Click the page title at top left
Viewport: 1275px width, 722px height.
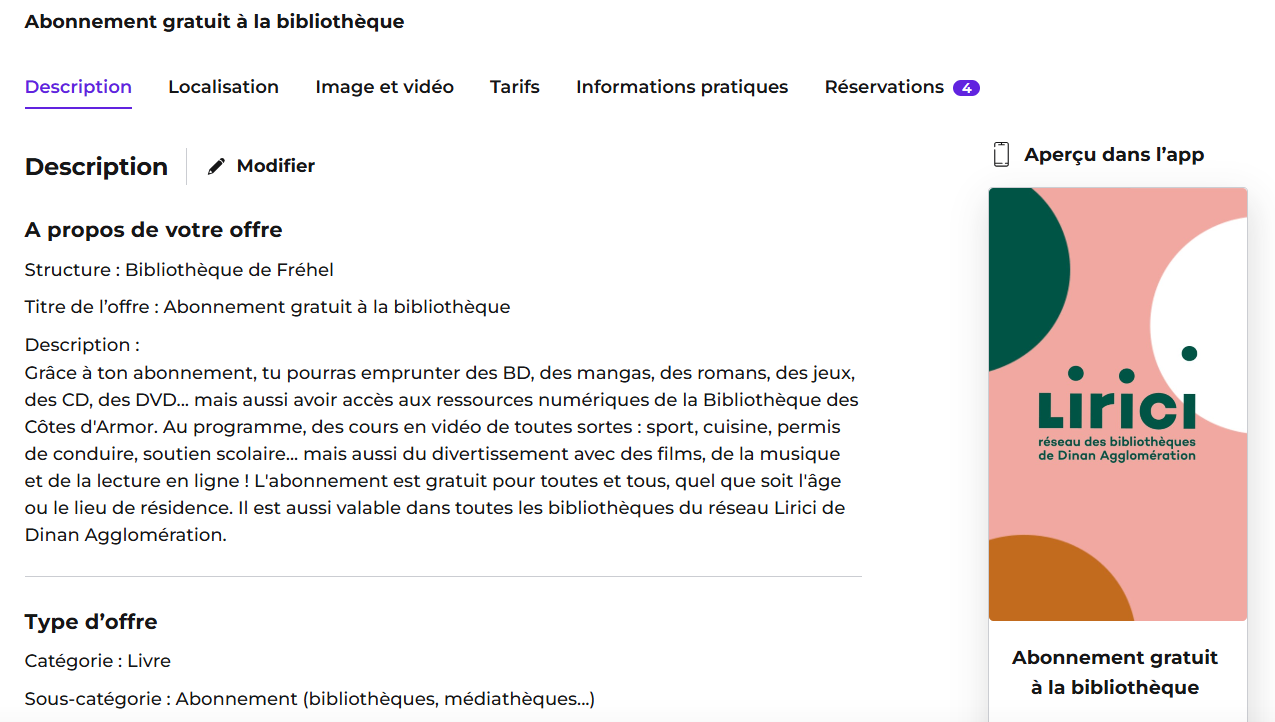coord(215,21)
